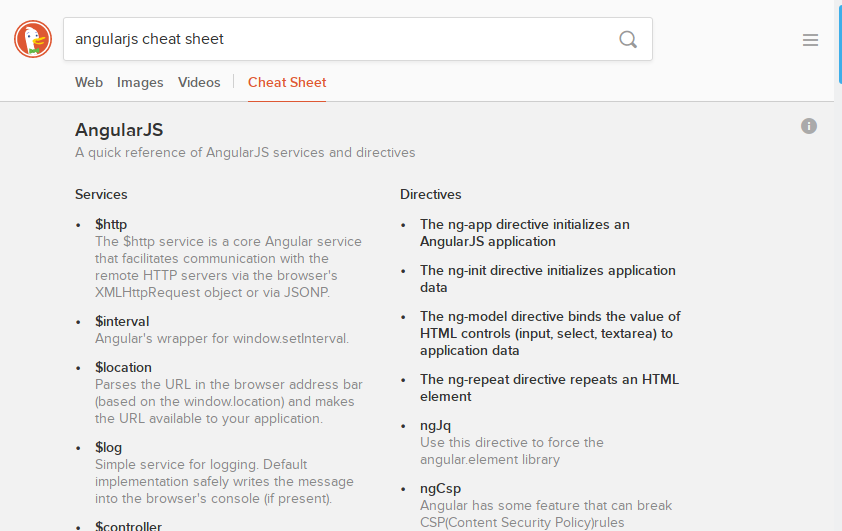Click the magnifying glass search icon
The height and width of the screenshot is (531, 842).
coord(628,40)
